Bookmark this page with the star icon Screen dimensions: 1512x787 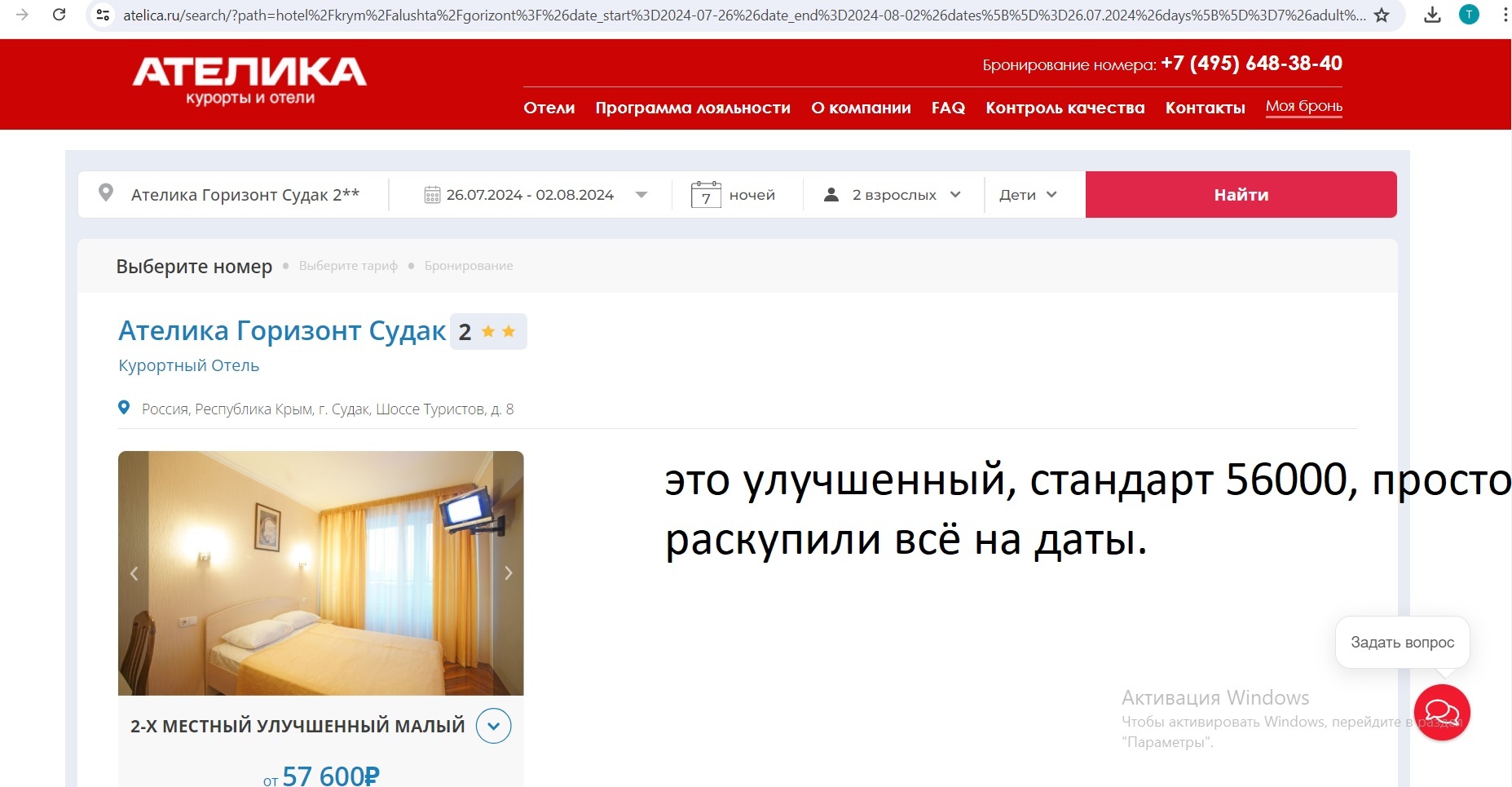[1382, 15]
